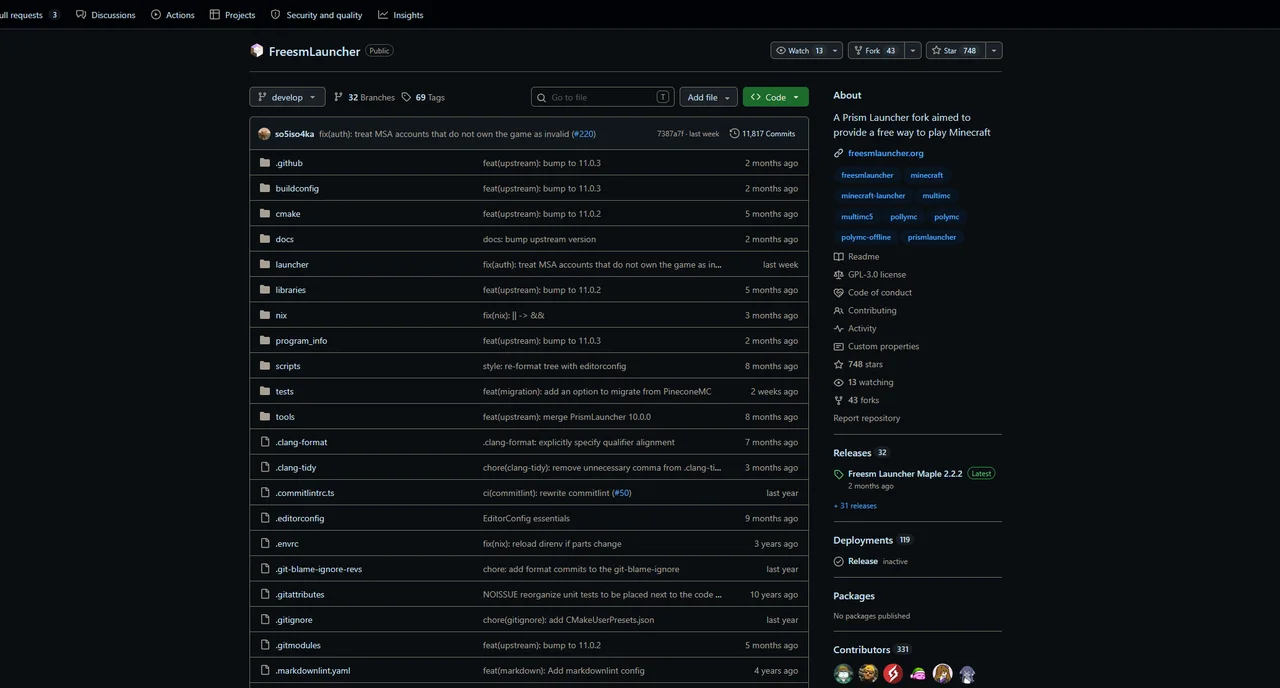Image resolution: width=1280 pixels, height=688 pixels.
Task: Click folder icon next to buildconfig
Action: tap(265, 188)
